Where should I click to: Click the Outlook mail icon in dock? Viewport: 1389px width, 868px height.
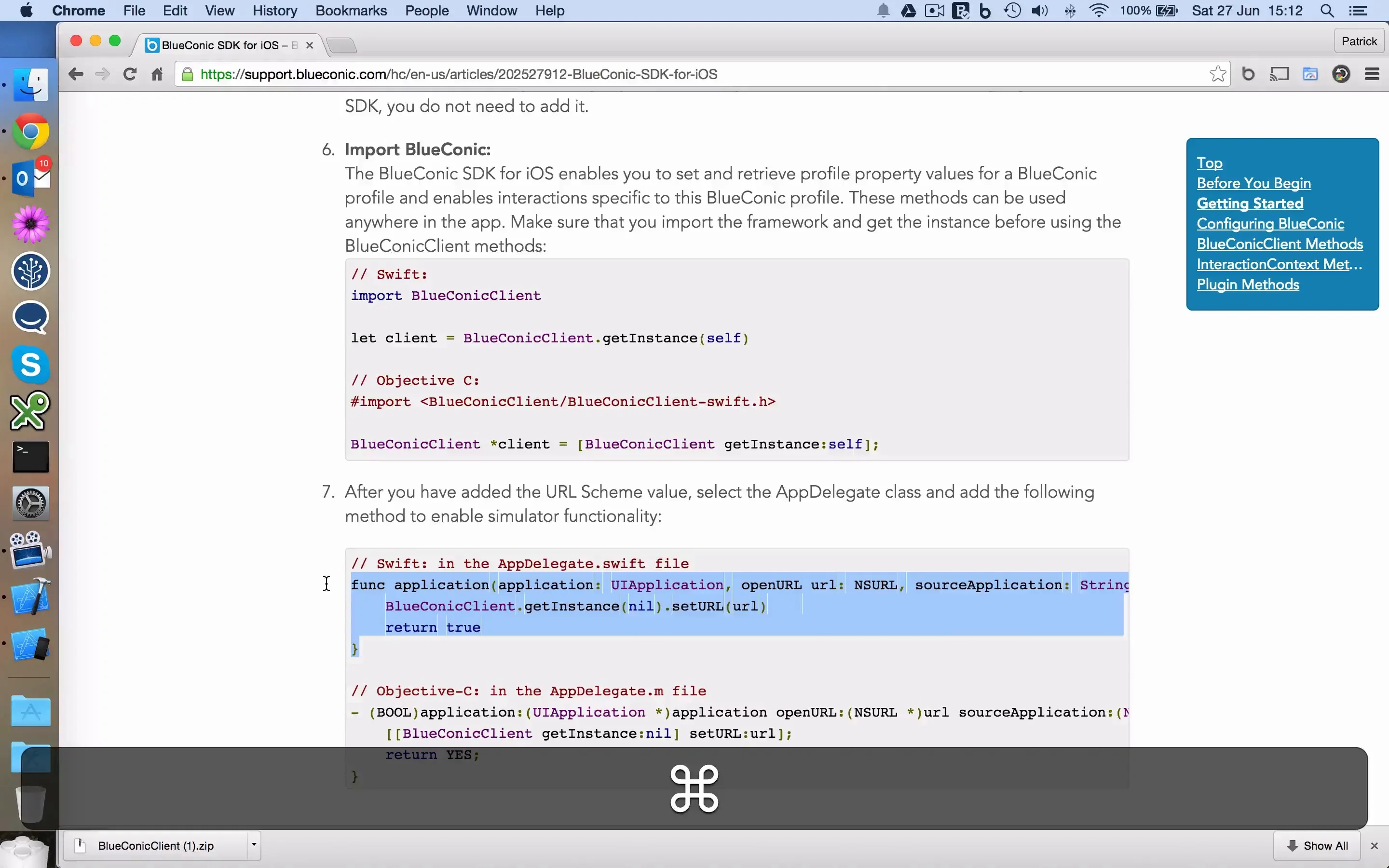29,178
